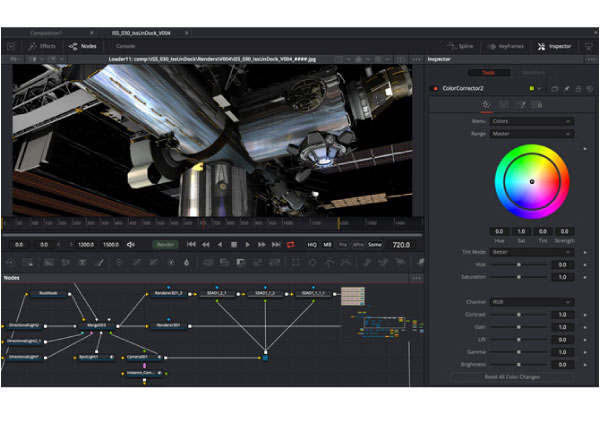Viewport: 600px width, 430px height.
Task: Open the Console panel
Action: tap(125, 46)
